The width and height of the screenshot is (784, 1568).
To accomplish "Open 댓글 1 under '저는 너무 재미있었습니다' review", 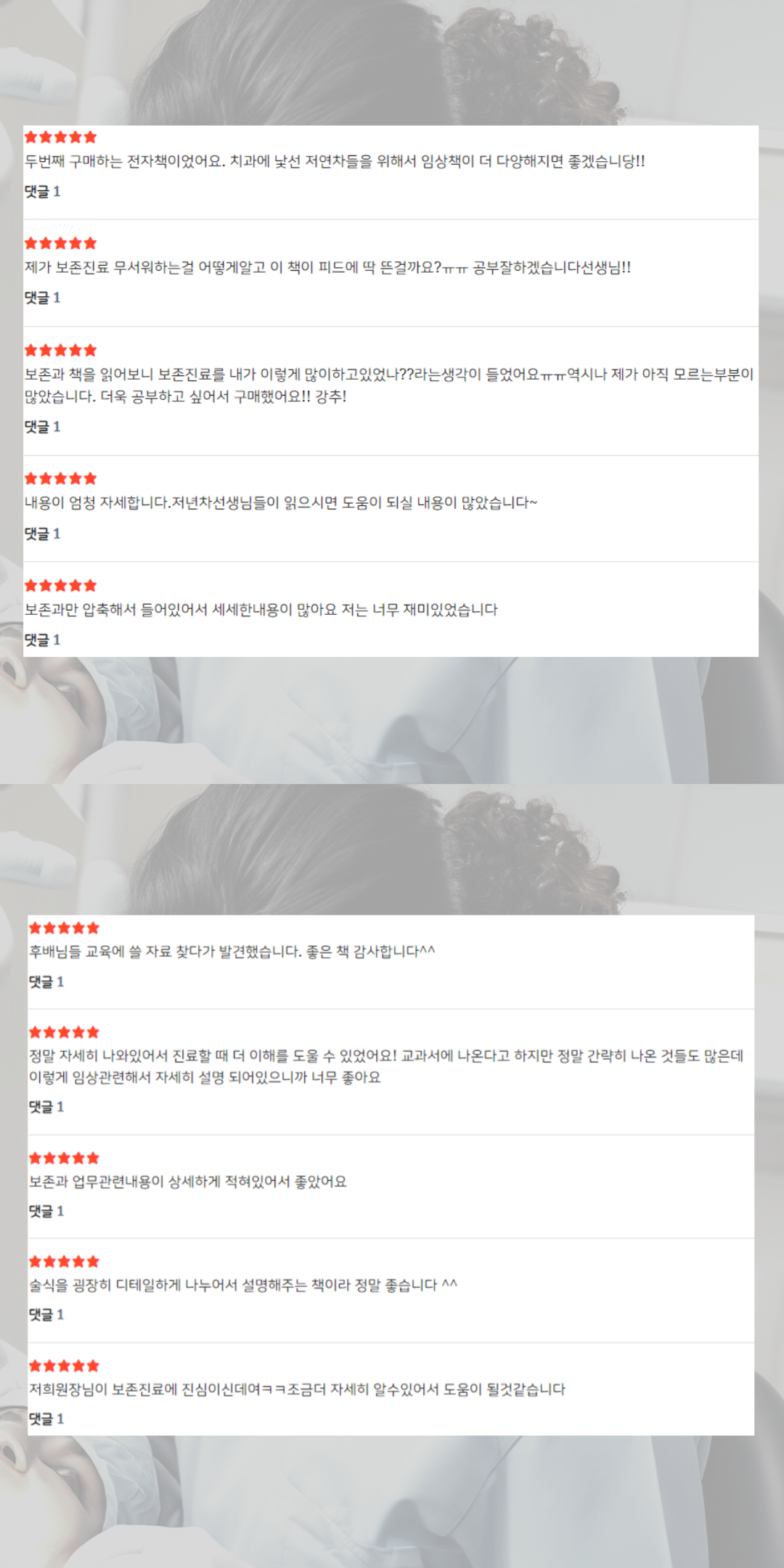I will click(43, 640).
